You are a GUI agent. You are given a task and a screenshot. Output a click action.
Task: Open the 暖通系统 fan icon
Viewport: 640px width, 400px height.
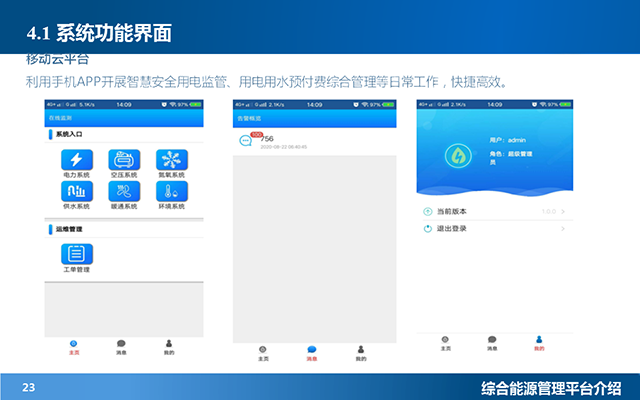point(124,191)
